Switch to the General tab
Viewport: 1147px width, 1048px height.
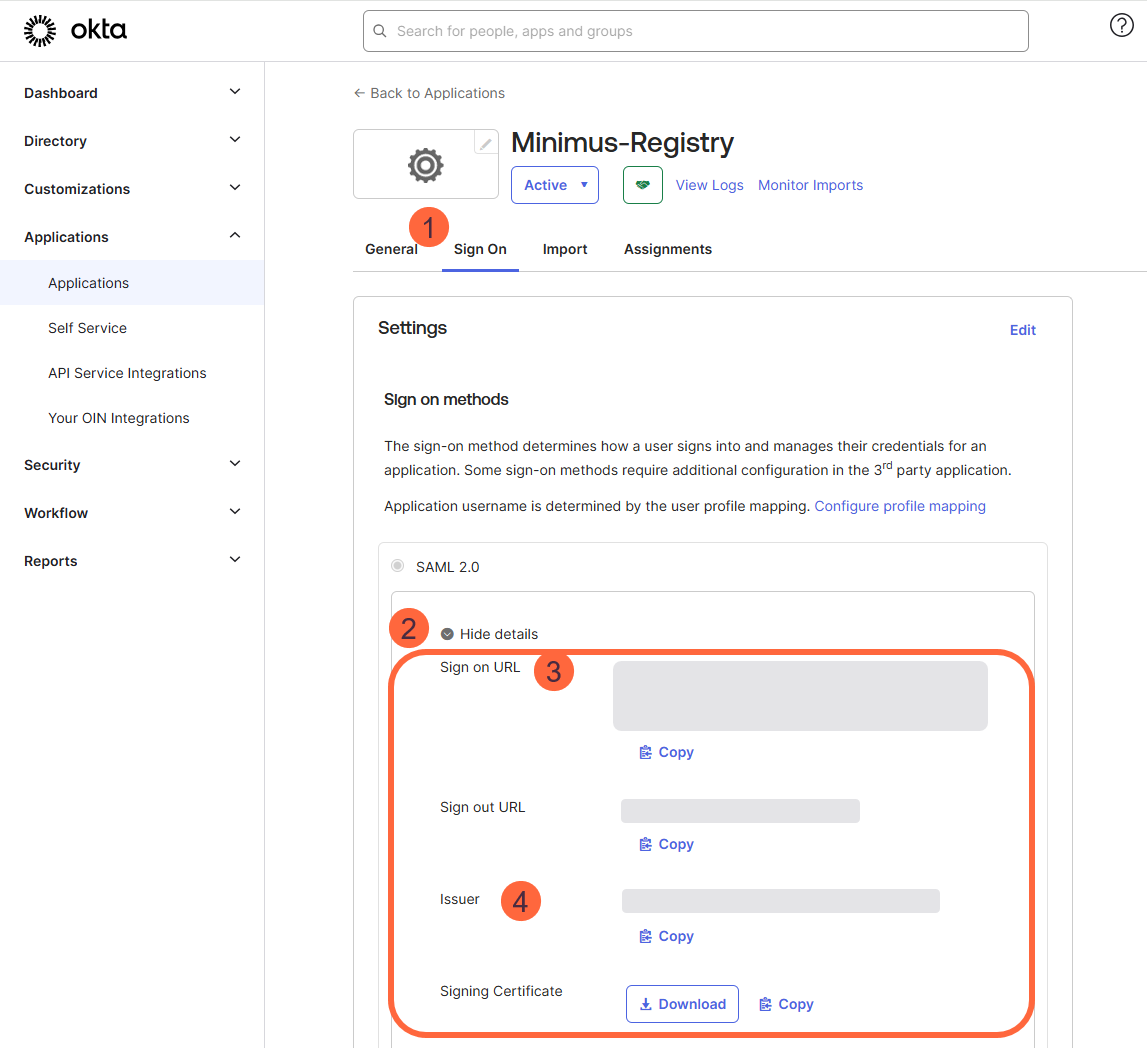click(391, 249)
